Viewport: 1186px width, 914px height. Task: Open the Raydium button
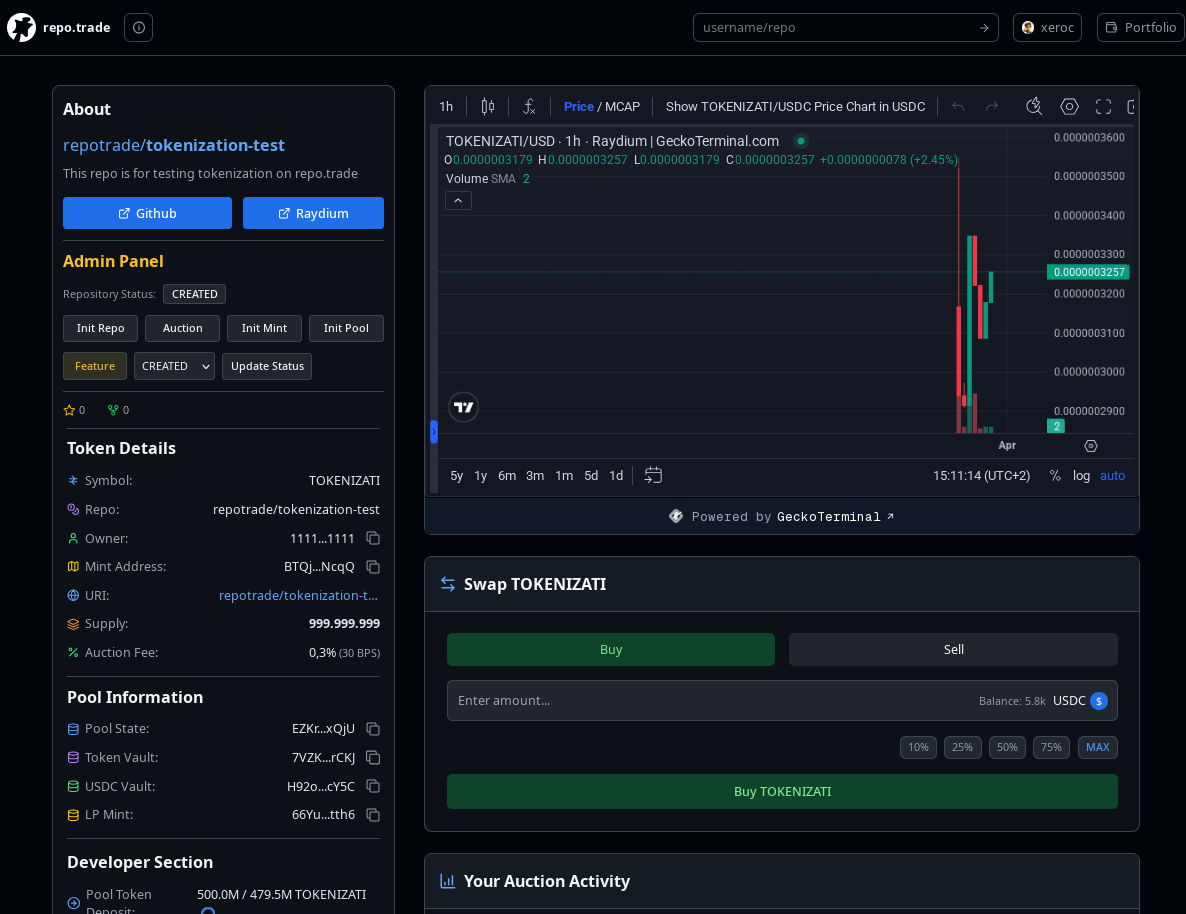tap(313, 213)
